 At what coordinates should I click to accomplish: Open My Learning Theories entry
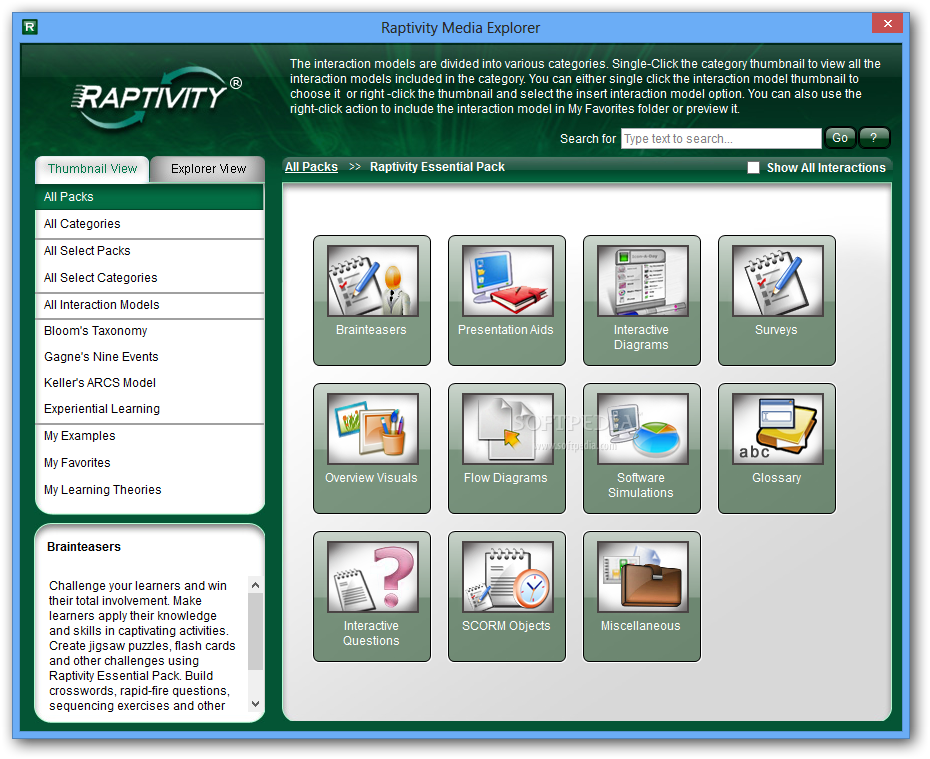[x=149, y=490]
